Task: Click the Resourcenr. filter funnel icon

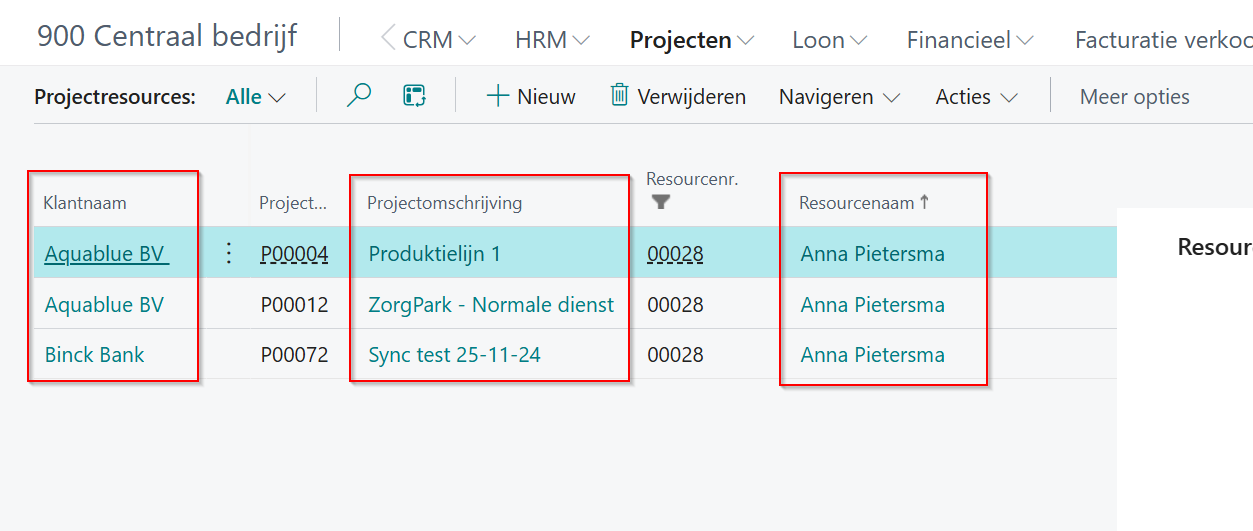Action: (660, 202)
